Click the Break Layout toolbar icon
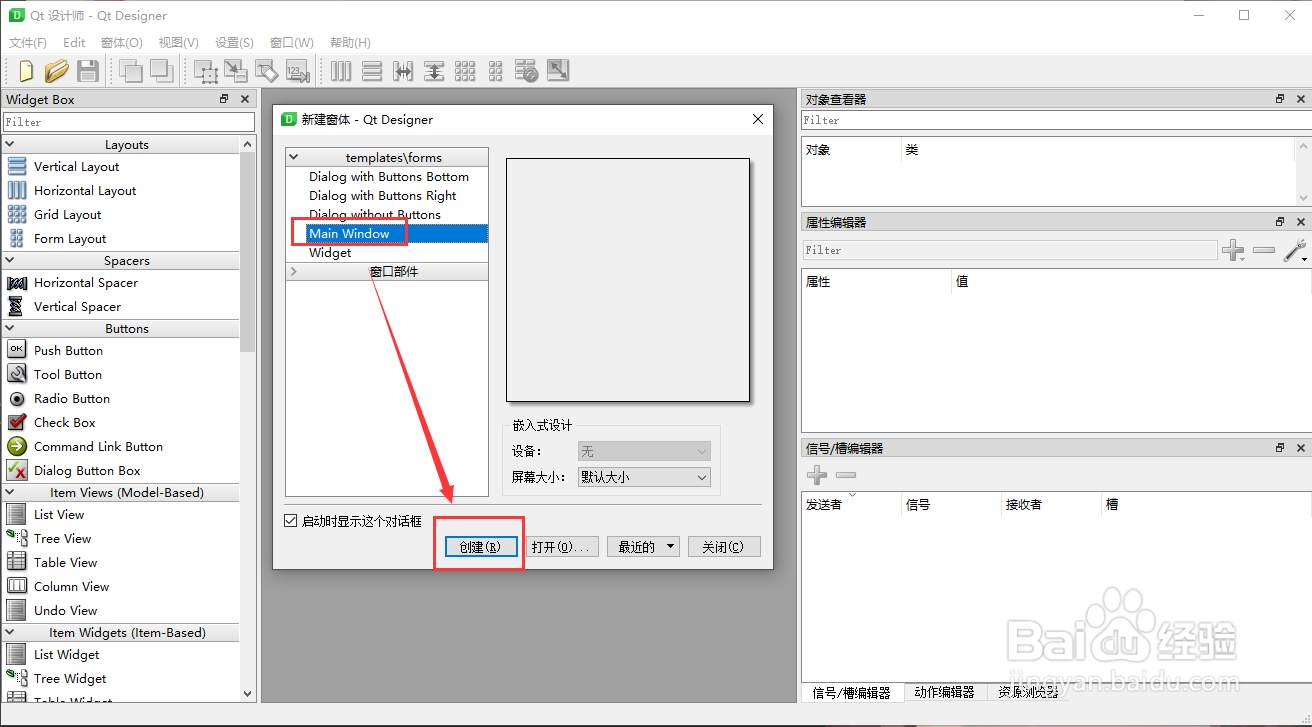1312x727 pixels. coord(527,71)
